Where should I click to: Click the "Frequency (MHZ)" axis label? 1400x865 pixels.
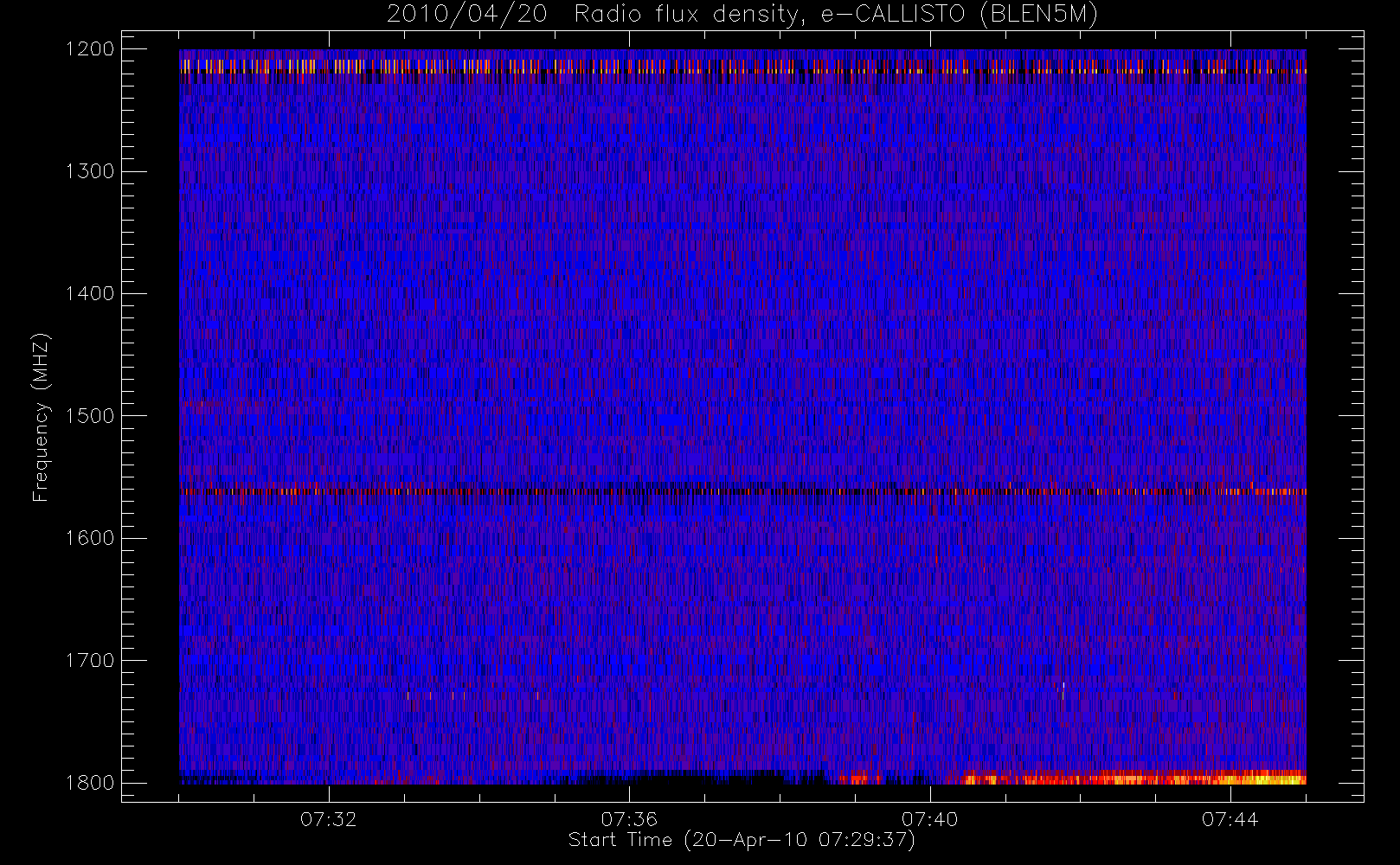[40, 417]
